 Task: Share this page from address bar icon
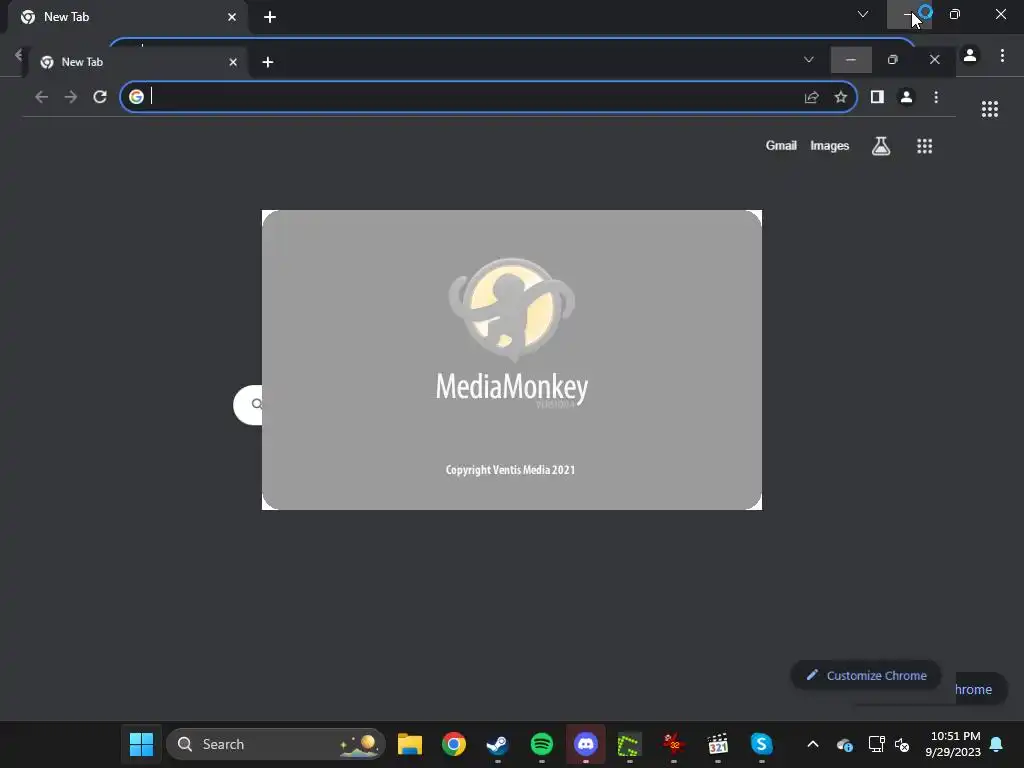[x=811, y=97]
